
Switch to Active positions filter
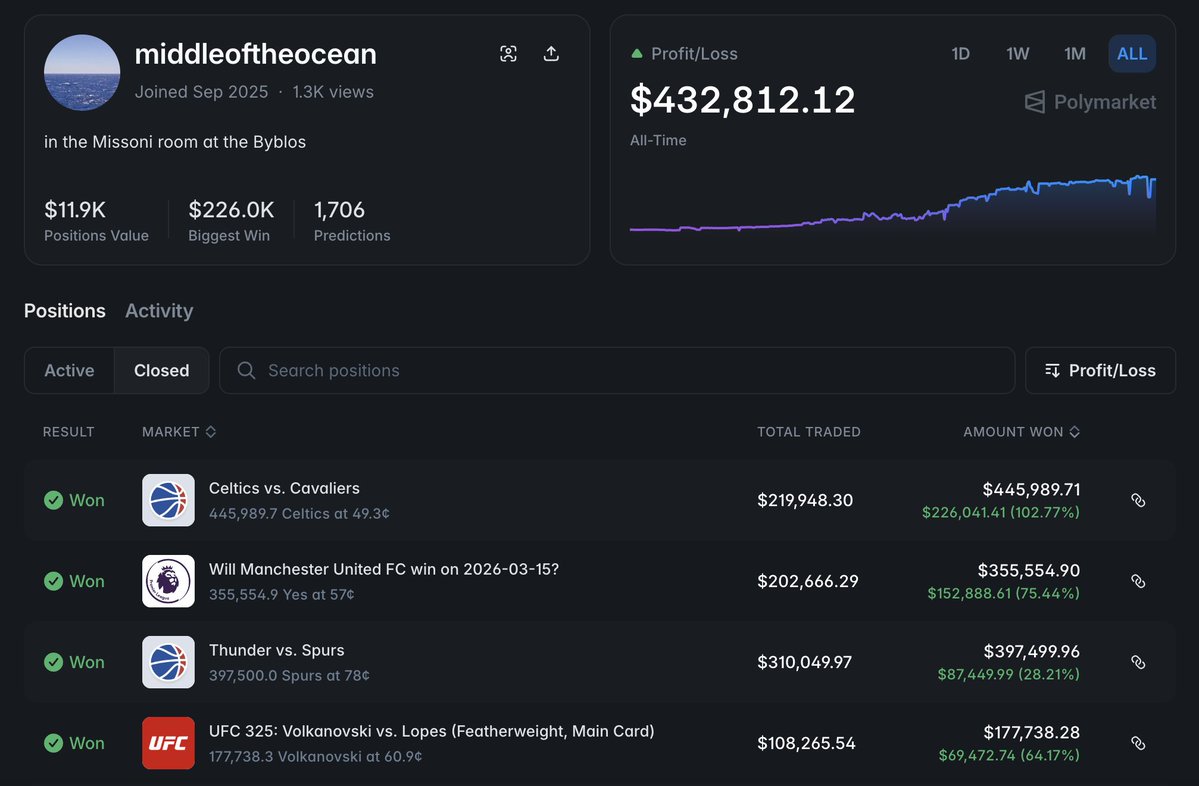(70, 371)
